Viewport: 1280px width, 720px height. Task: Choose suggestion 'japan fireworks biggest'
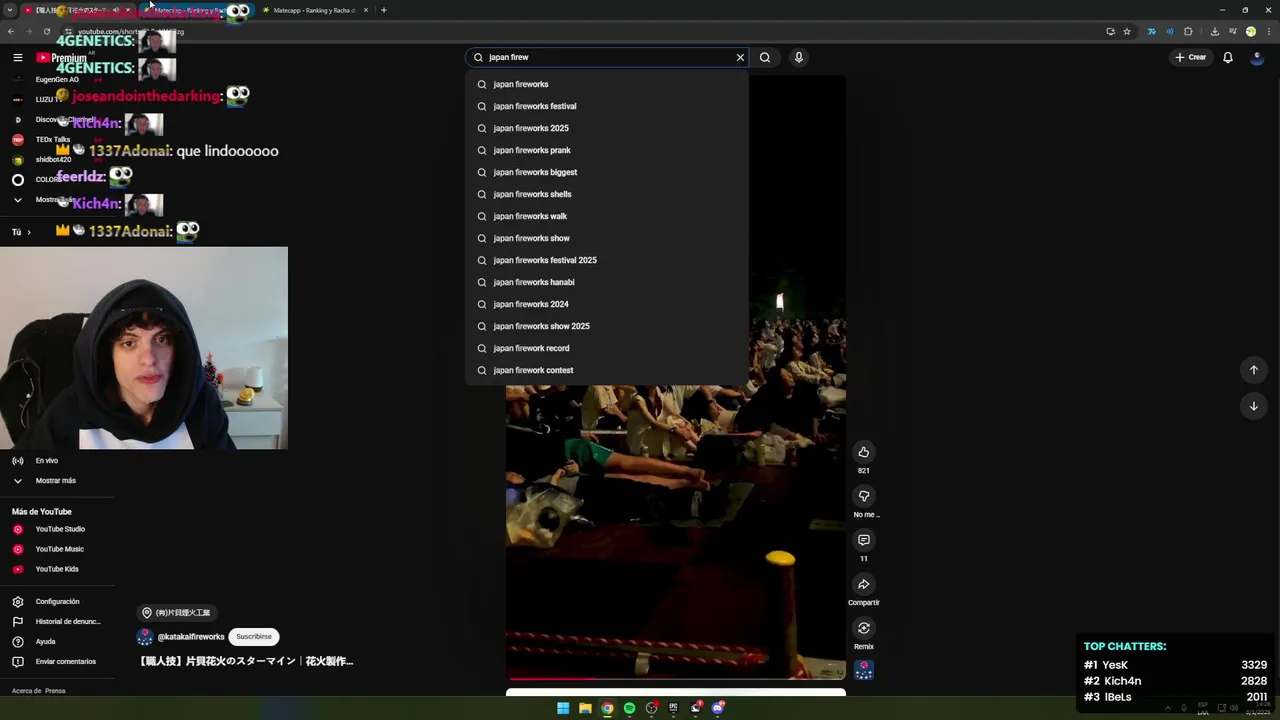pos(607,172)
